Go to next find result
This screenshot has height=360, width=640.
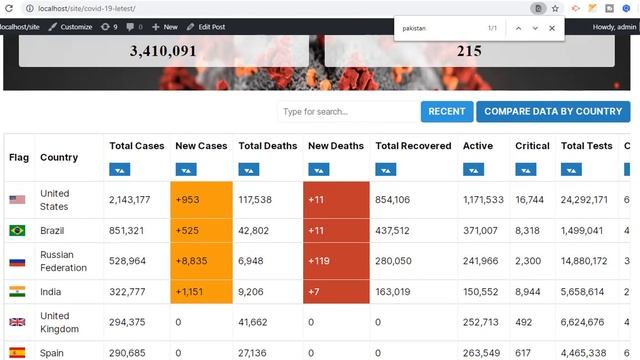535,28
